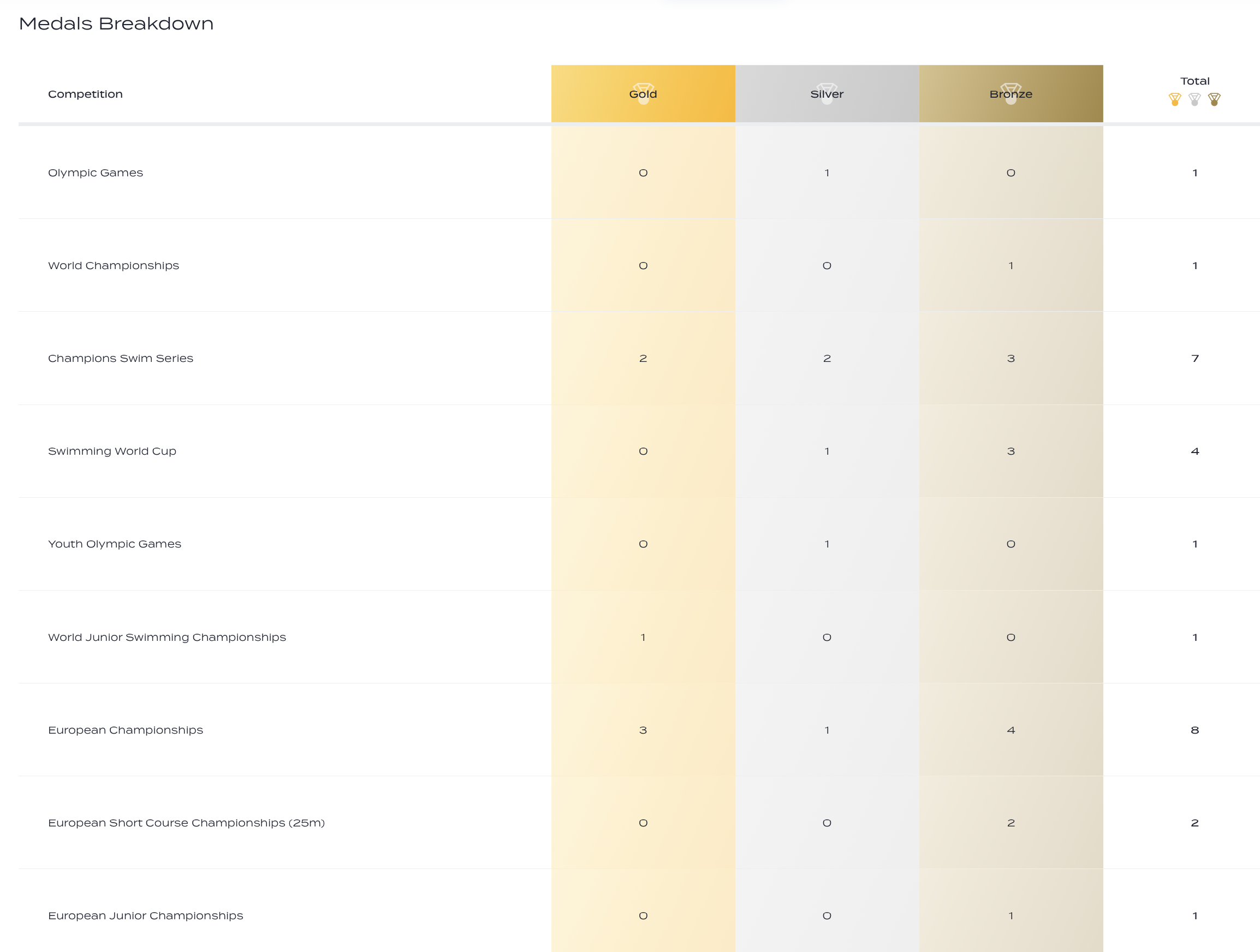The height and width of the screenshot is (952, 1260).
Task: Click European Short Course Championships total of 2
Action: [1195, 823]
